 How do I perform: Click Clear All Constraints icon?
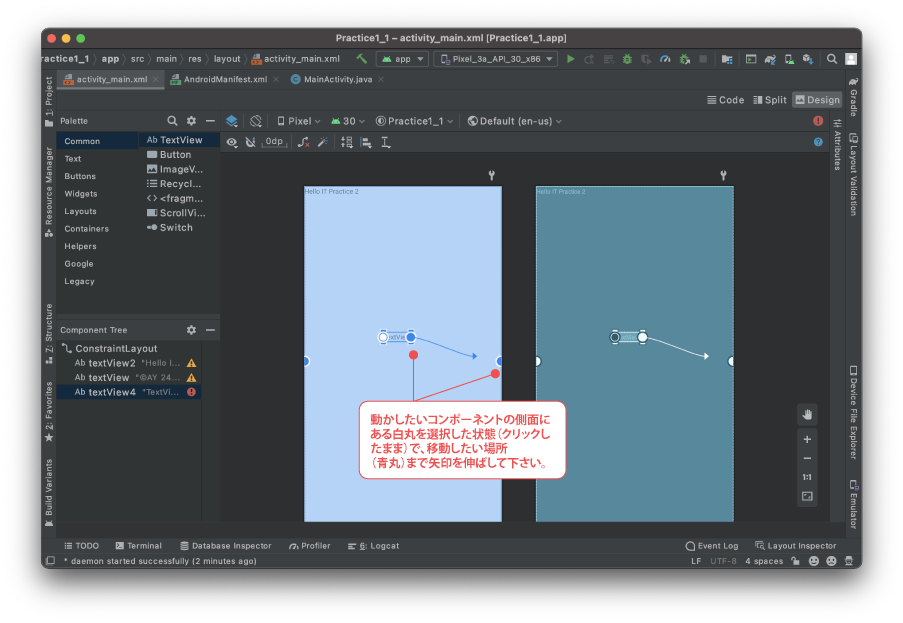coord(303,142)
